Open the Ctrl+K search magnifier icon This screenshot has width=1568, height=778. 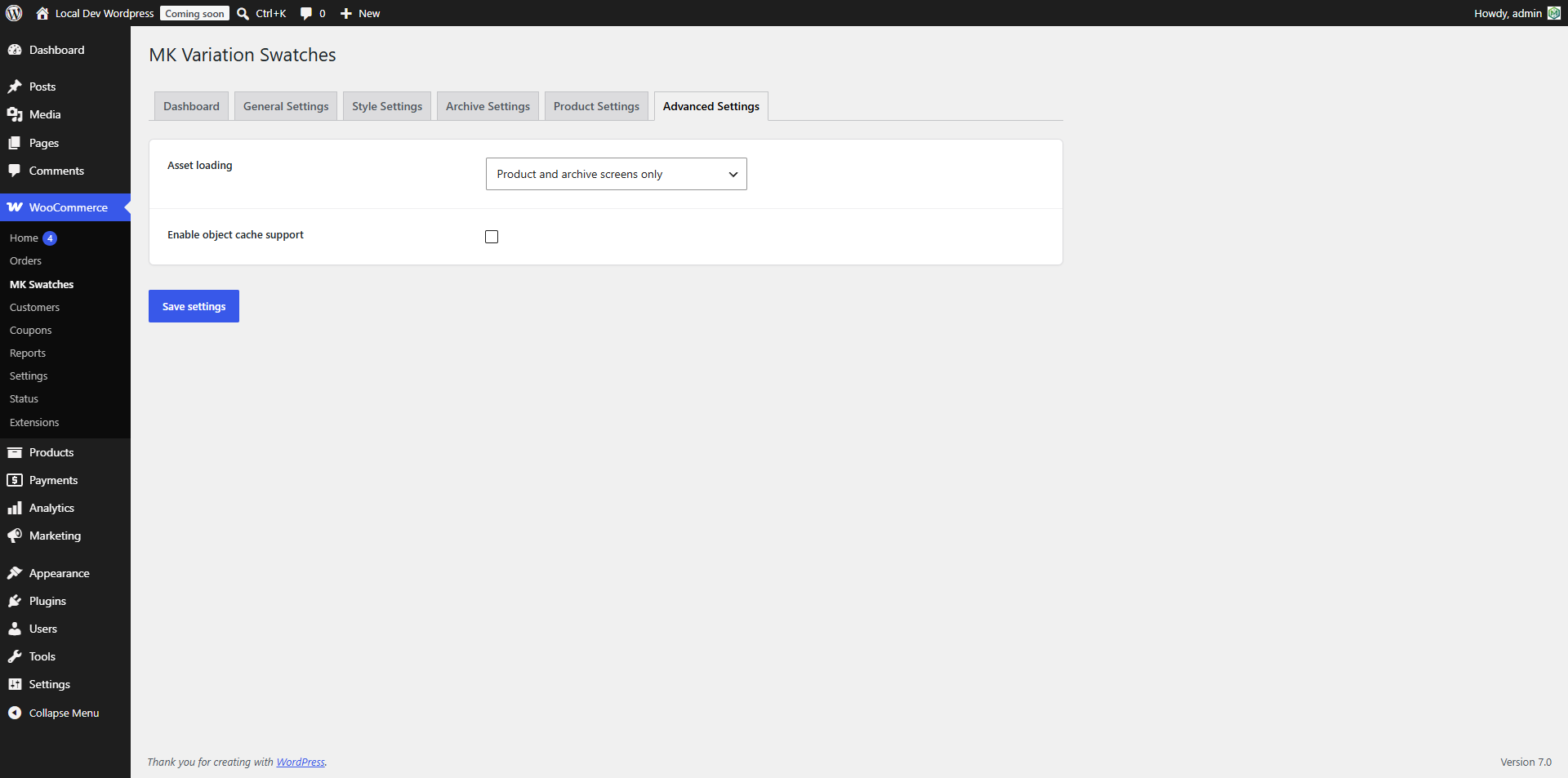pyautogui.click(x=243, y=13)
